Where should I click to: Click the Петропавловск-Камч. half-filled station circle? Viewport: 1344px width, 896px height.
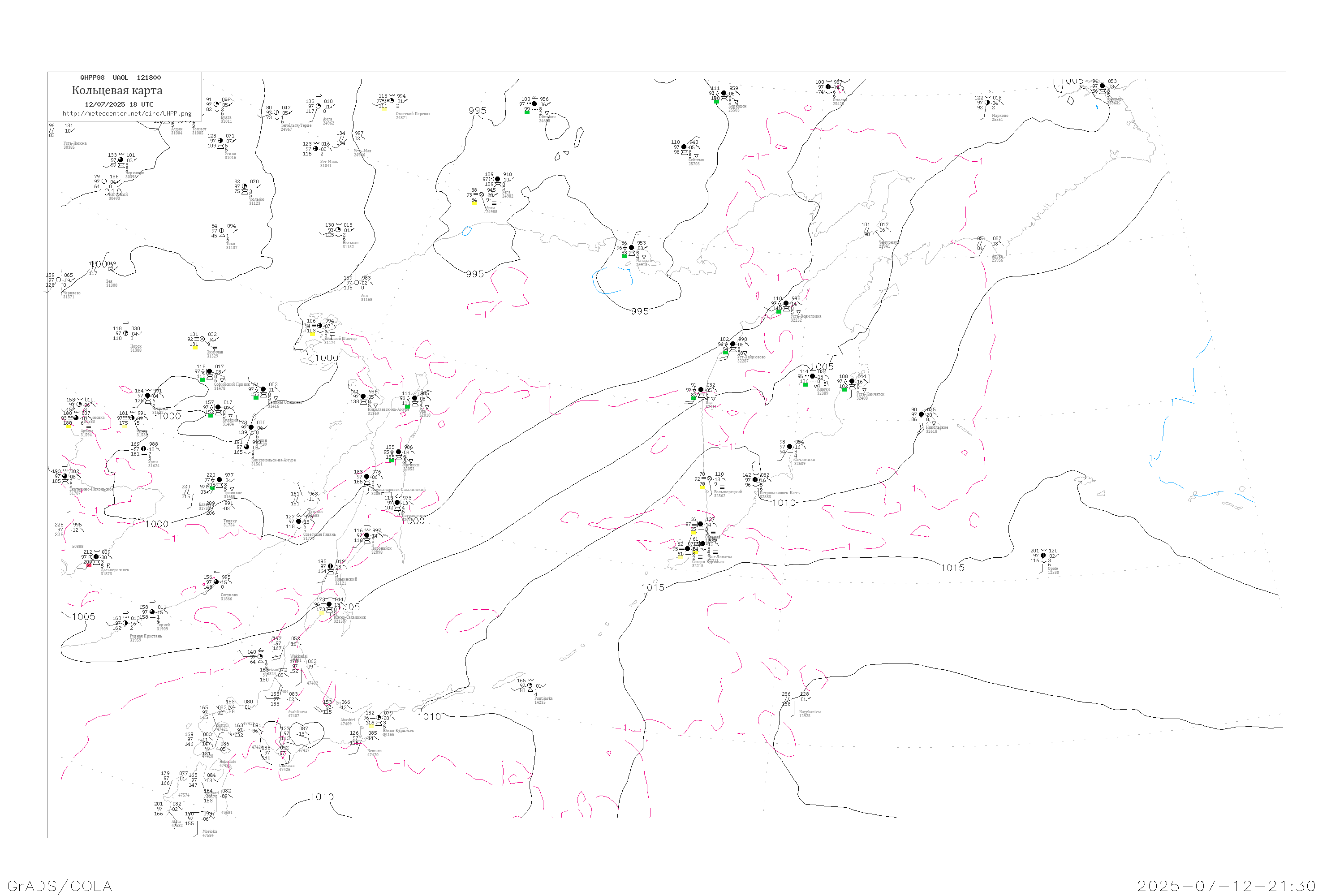pyautogui.click(x=755, y=480)
